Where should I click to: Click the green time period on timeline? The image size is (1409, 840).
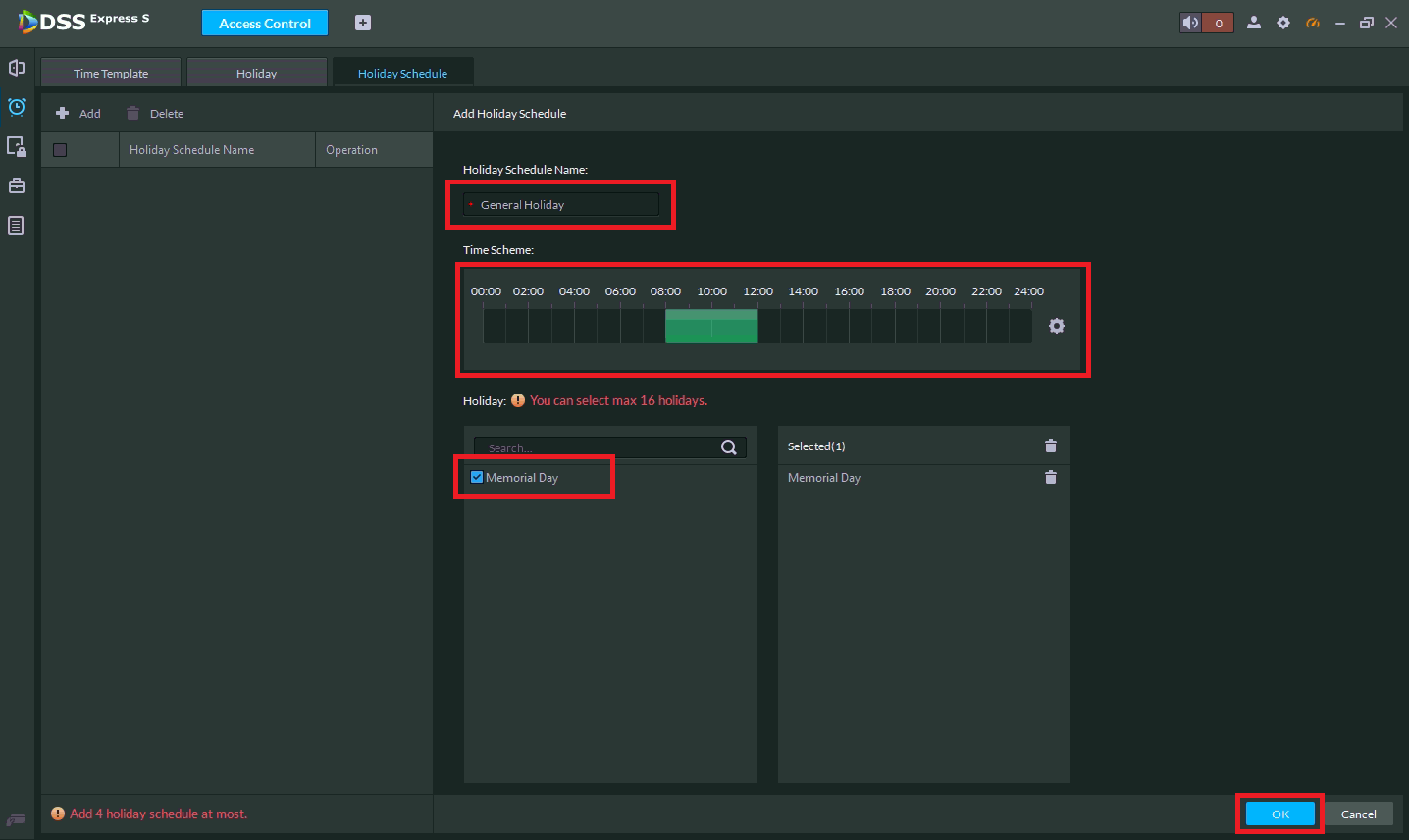(711, 327)
